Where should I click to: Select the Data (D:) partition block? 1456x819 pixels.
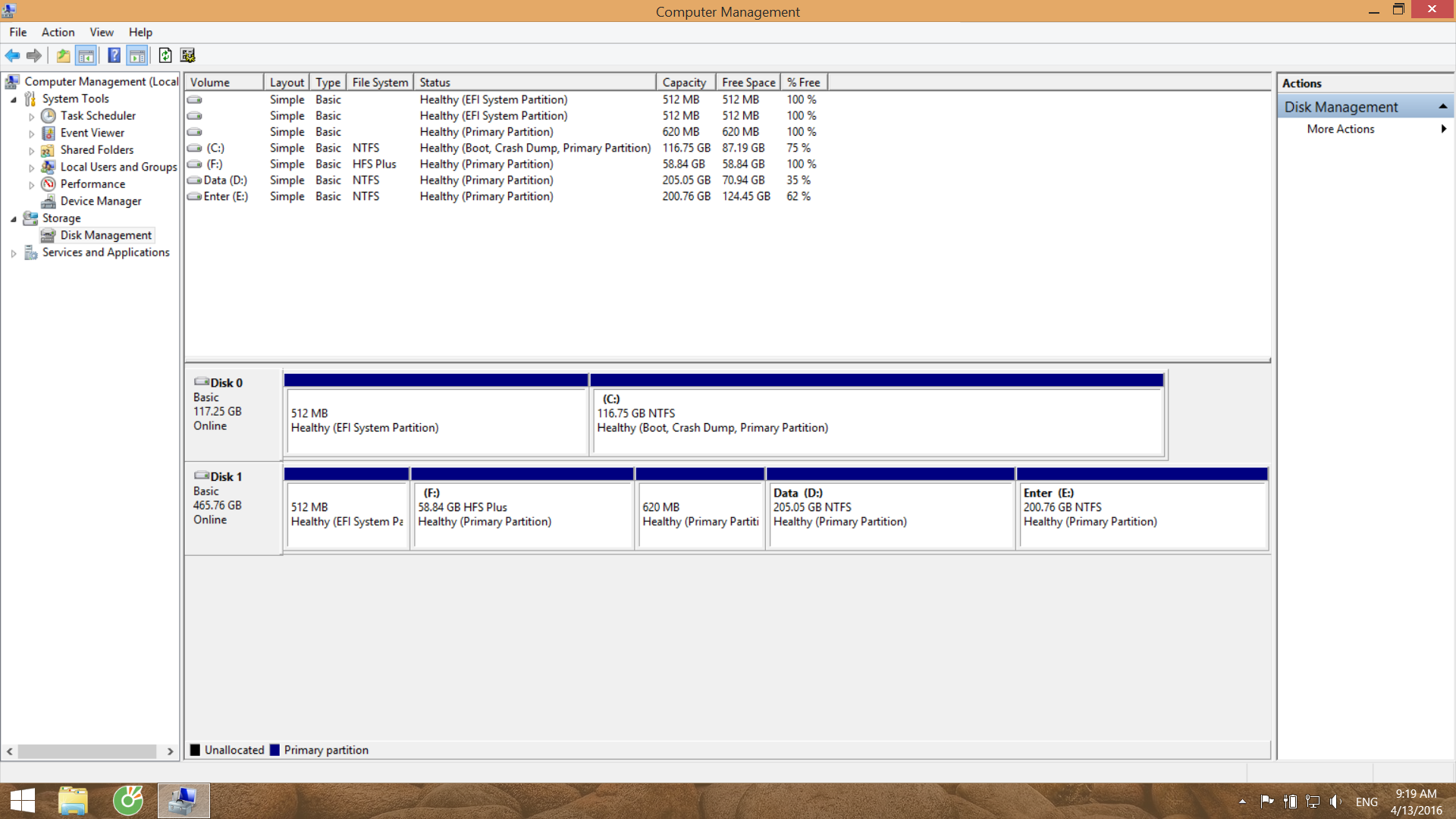point(890,516)
